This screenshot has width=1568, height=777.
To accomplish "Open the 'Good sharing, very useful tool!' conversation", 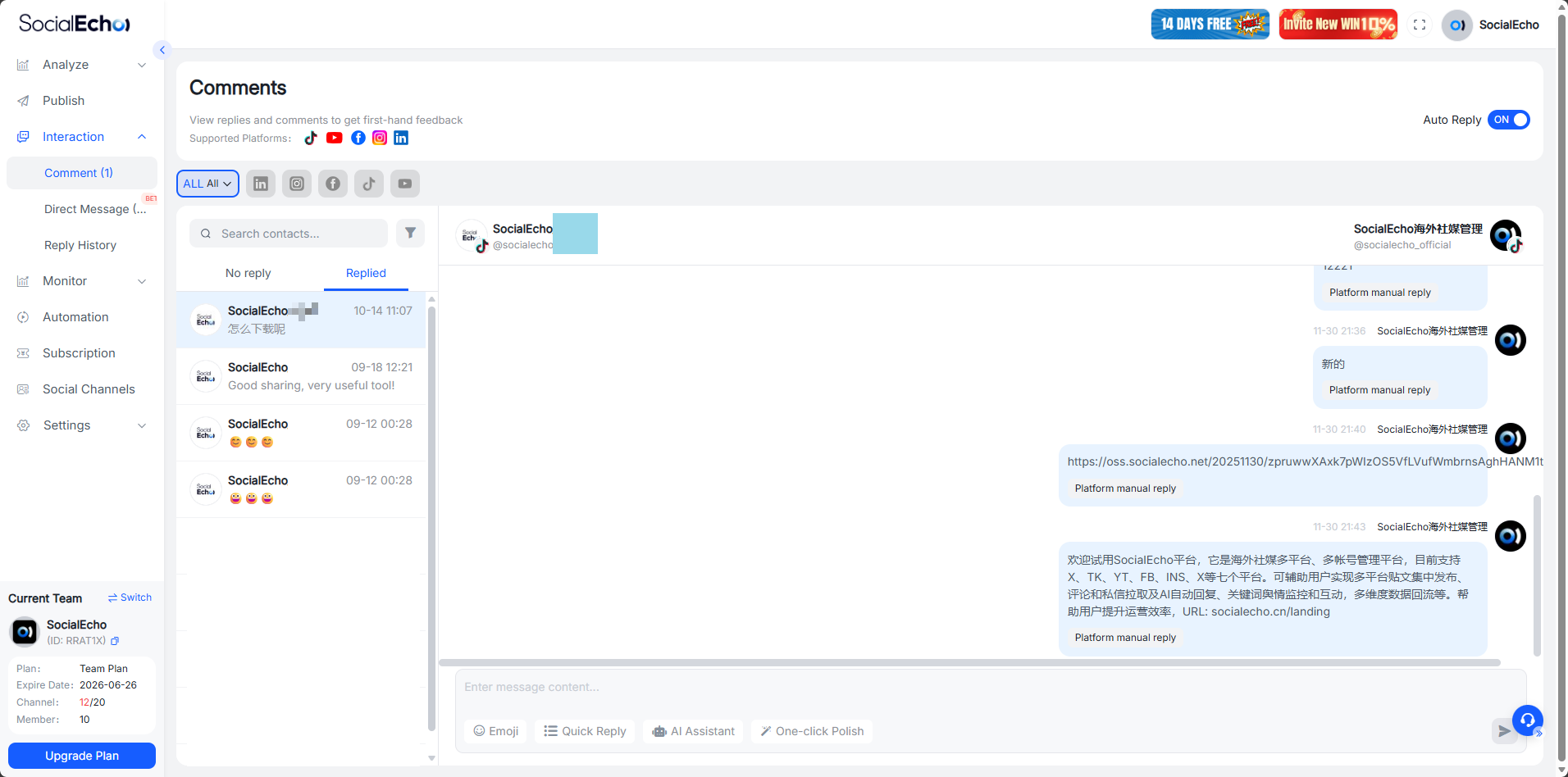I will click(x=301, y=376).
